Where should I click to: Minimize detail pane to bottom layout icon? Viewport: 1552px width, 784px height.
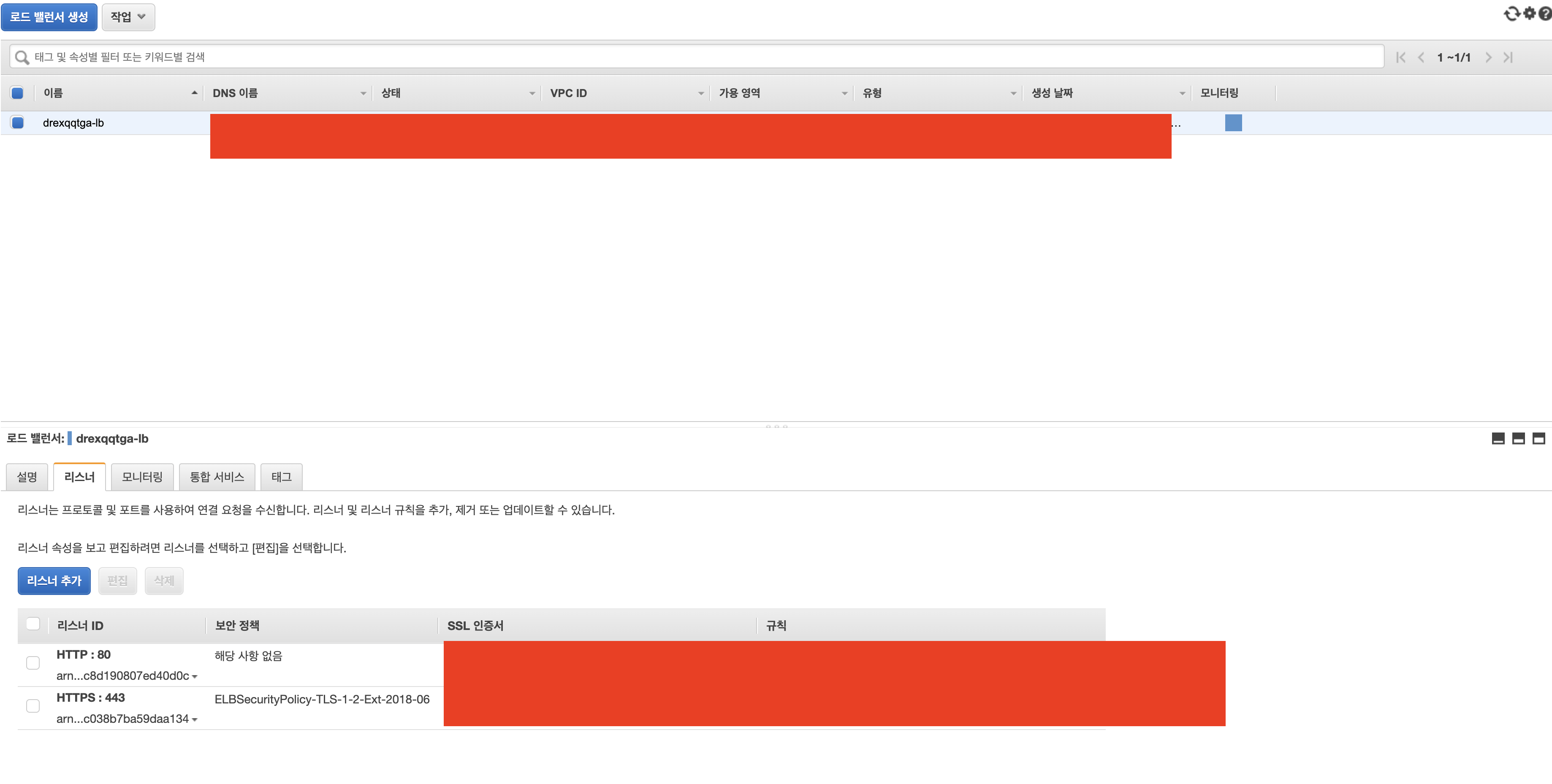[1498, 438]
